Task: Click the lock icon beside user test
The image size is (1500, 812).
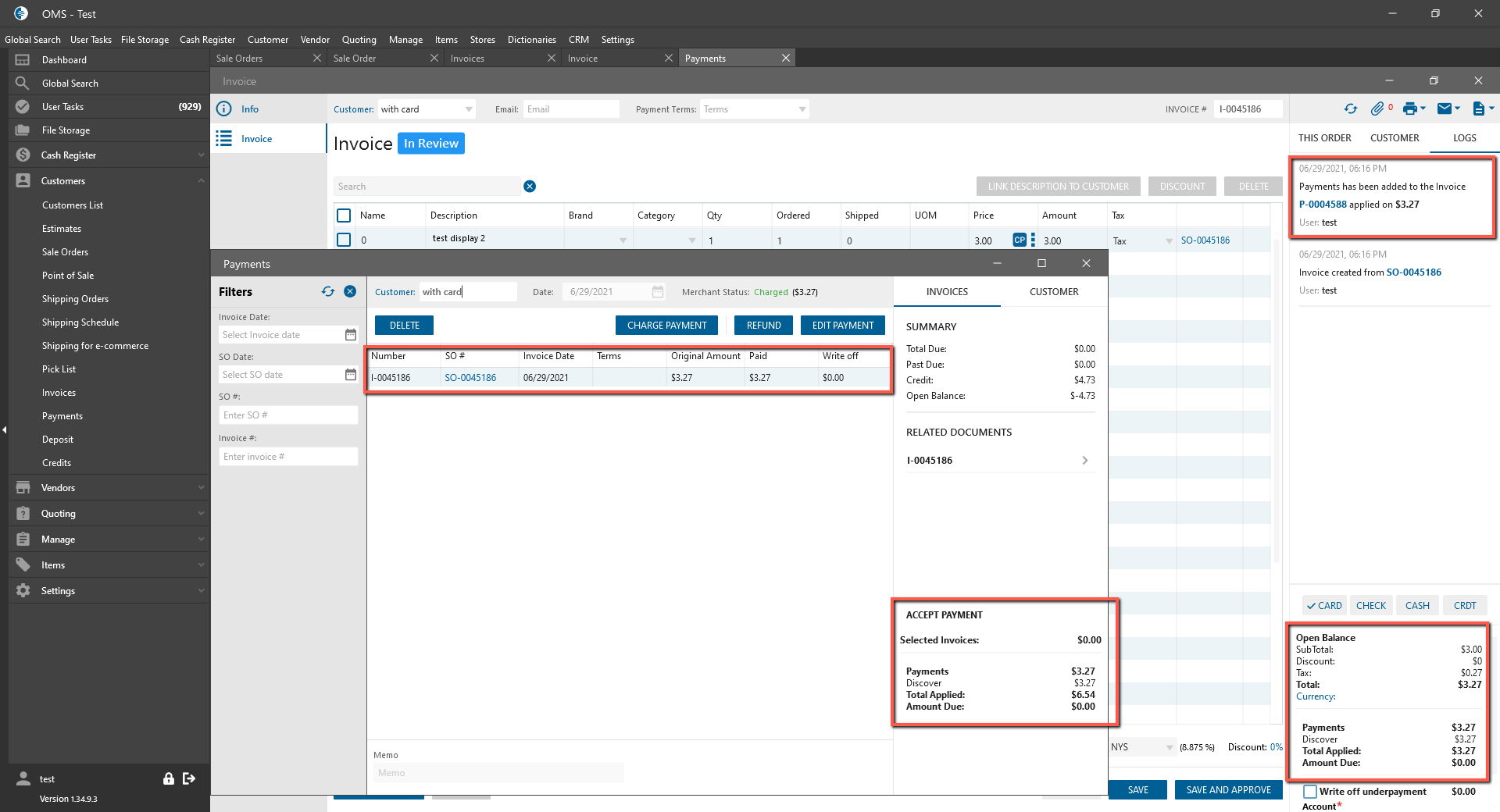Action: tap(168, 778)
